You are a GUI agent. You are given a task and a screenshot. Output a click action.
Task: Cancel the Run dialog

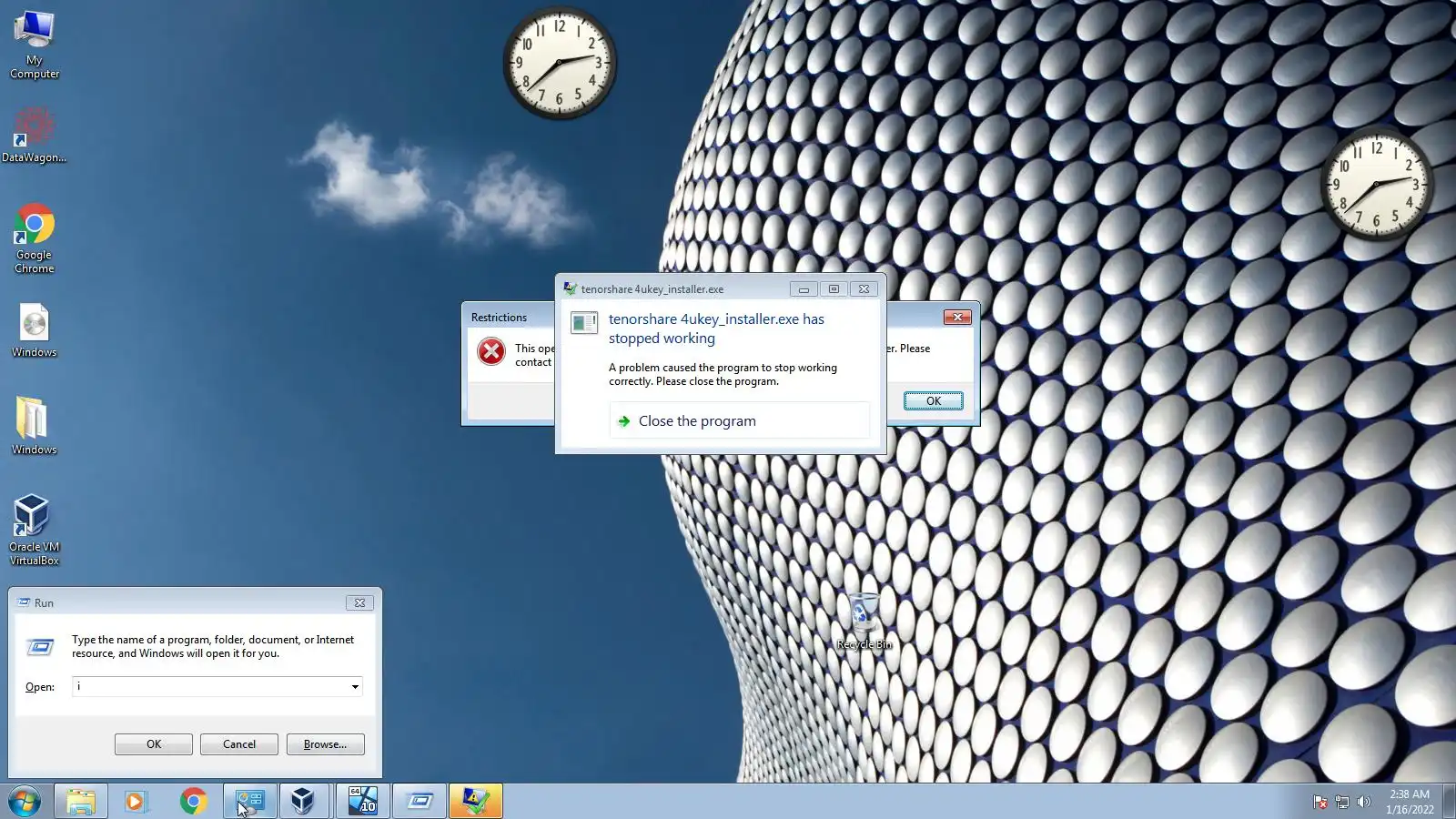[239, 744]
